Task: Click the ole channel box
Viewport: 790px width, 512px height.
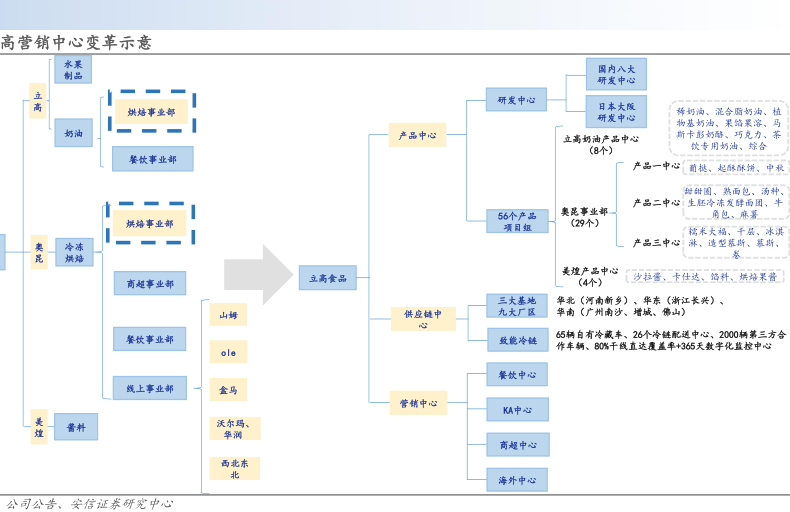Action: [x=228, y=352]
